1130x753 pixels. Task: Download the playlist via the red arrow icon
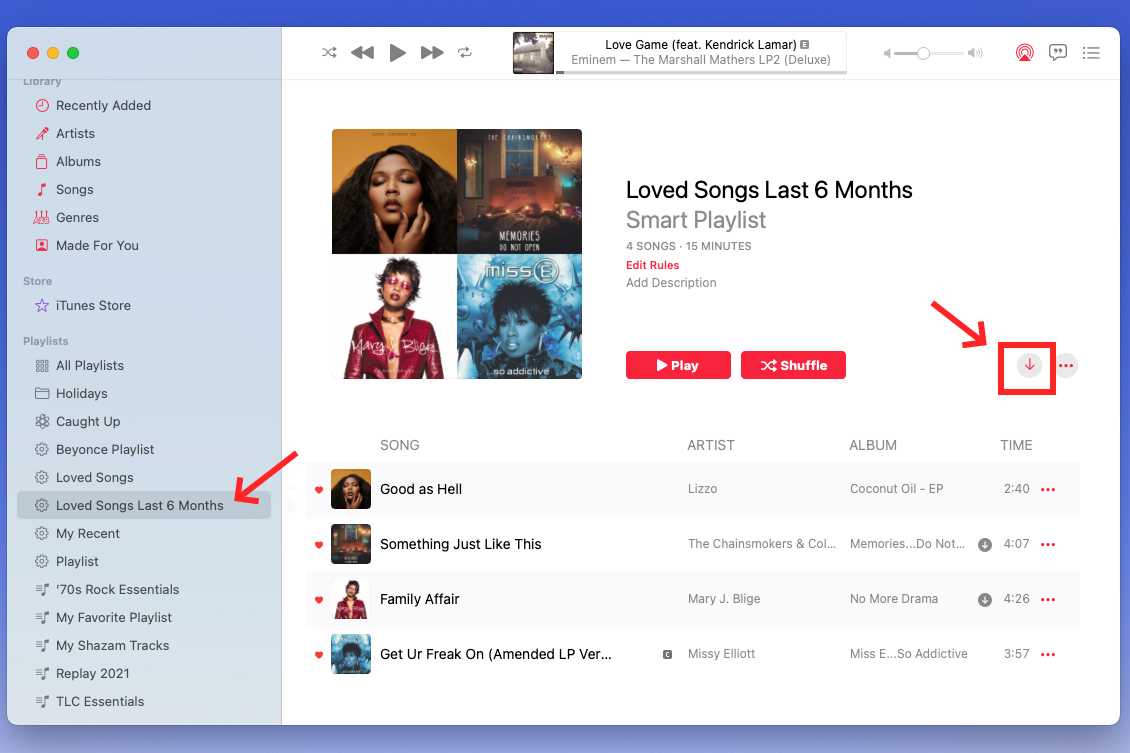(x=1027, y=365)
